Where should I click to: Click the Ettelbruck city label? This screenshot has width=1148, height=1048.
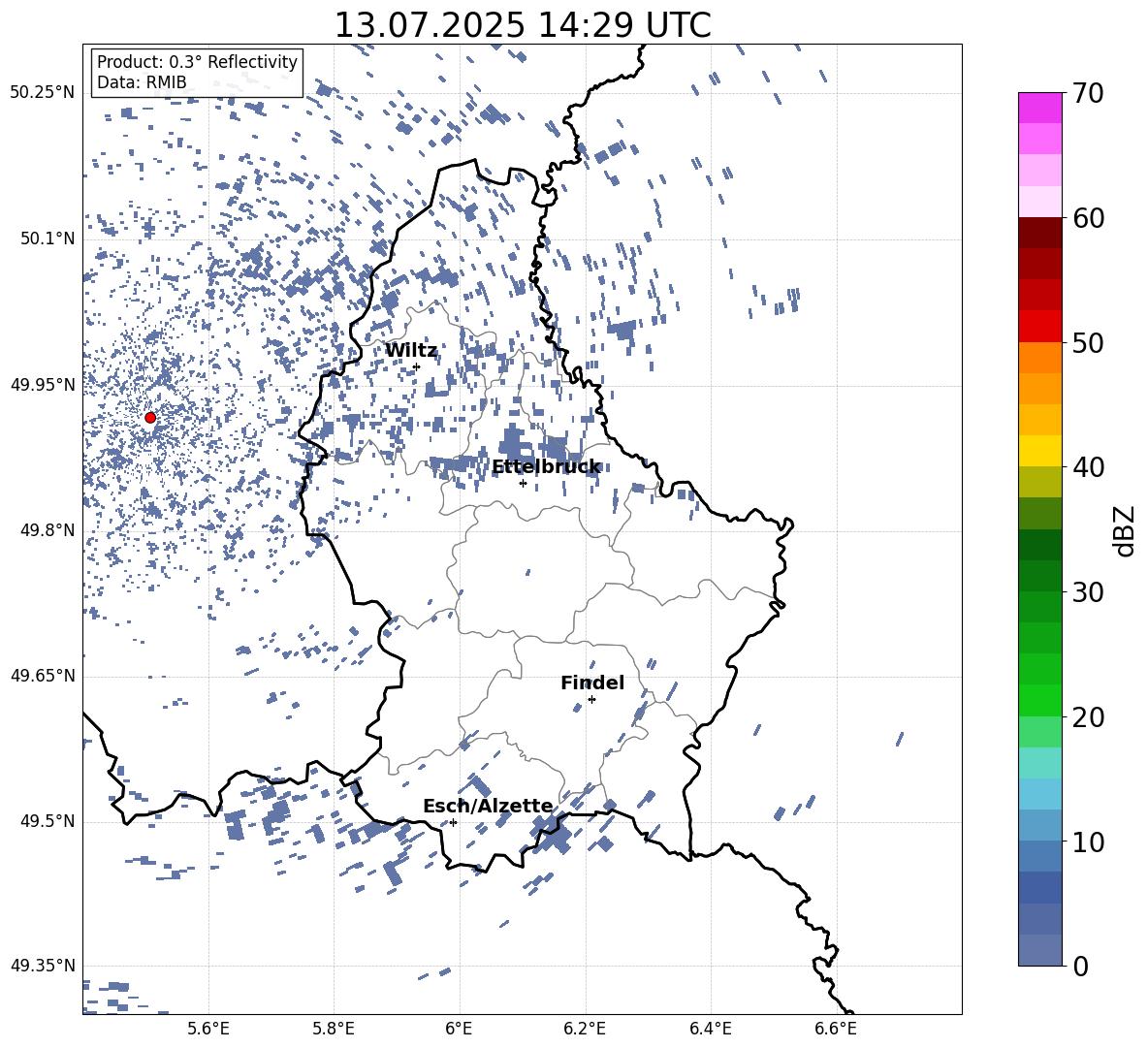pos(546,467)
